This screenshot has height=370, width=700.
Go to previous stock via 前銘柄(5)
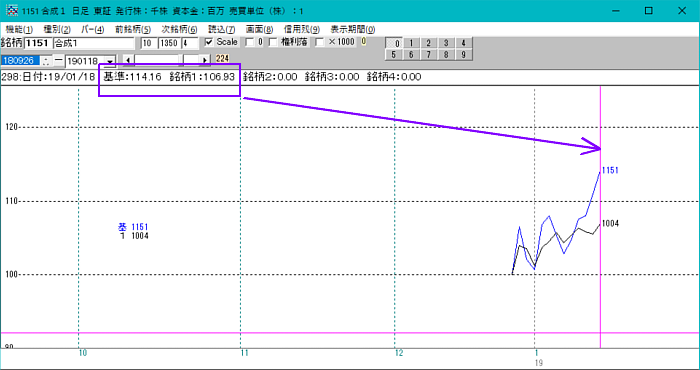[x=133, y=30]
